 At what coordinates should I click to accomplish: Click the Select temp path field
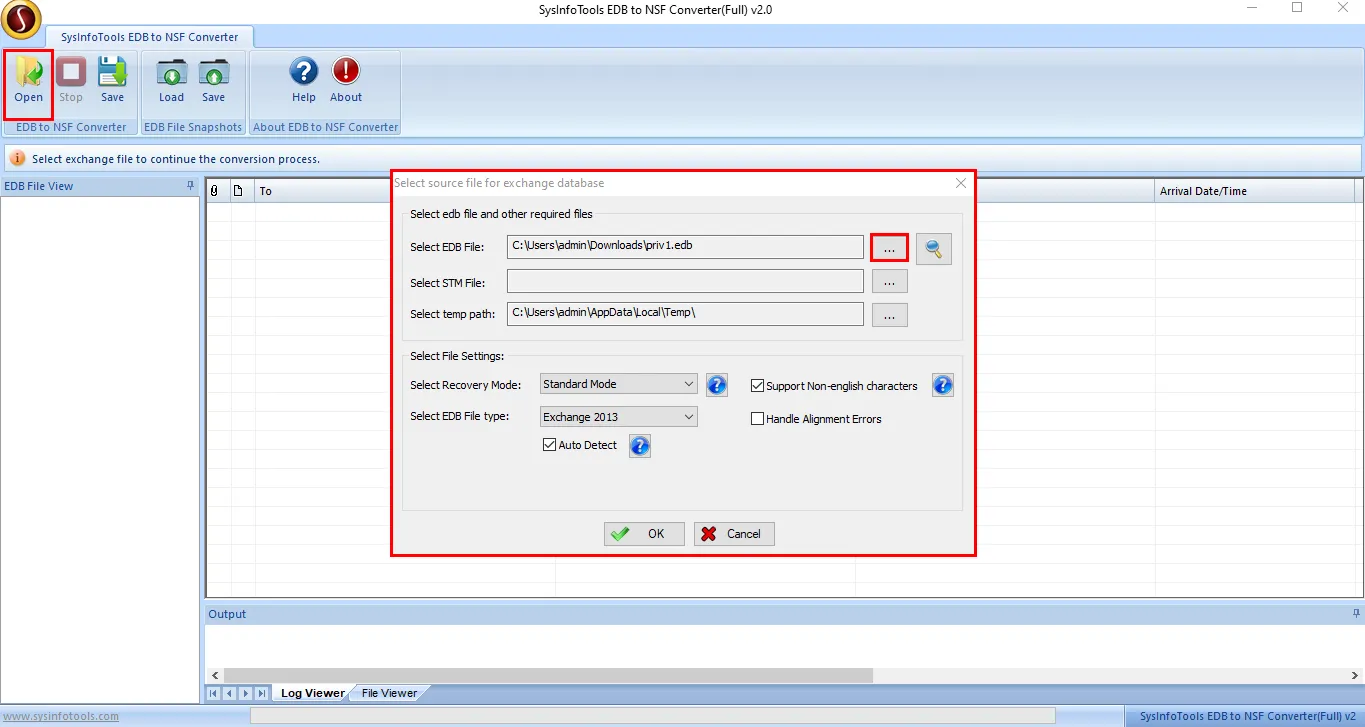(x=685, y=313)
